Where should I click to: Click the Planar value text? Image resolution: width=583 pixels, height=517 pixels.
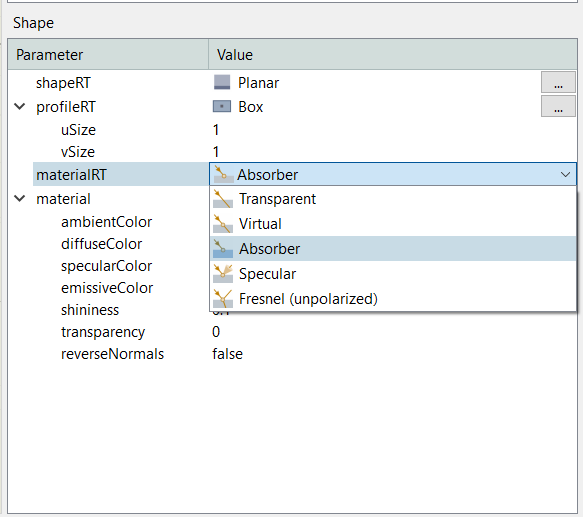[x=258, y=83]
